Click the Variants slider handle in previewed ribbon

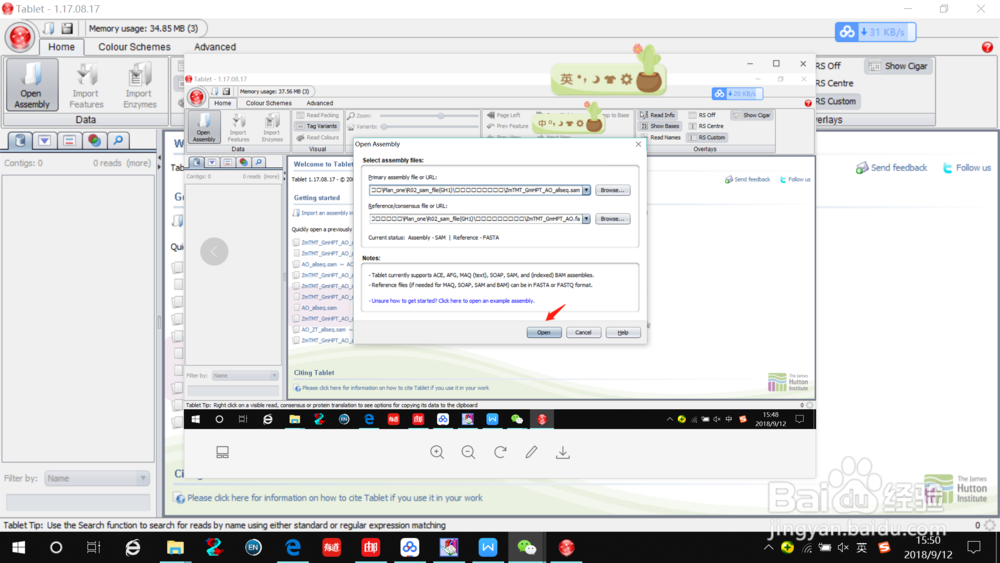click(384, 127)
